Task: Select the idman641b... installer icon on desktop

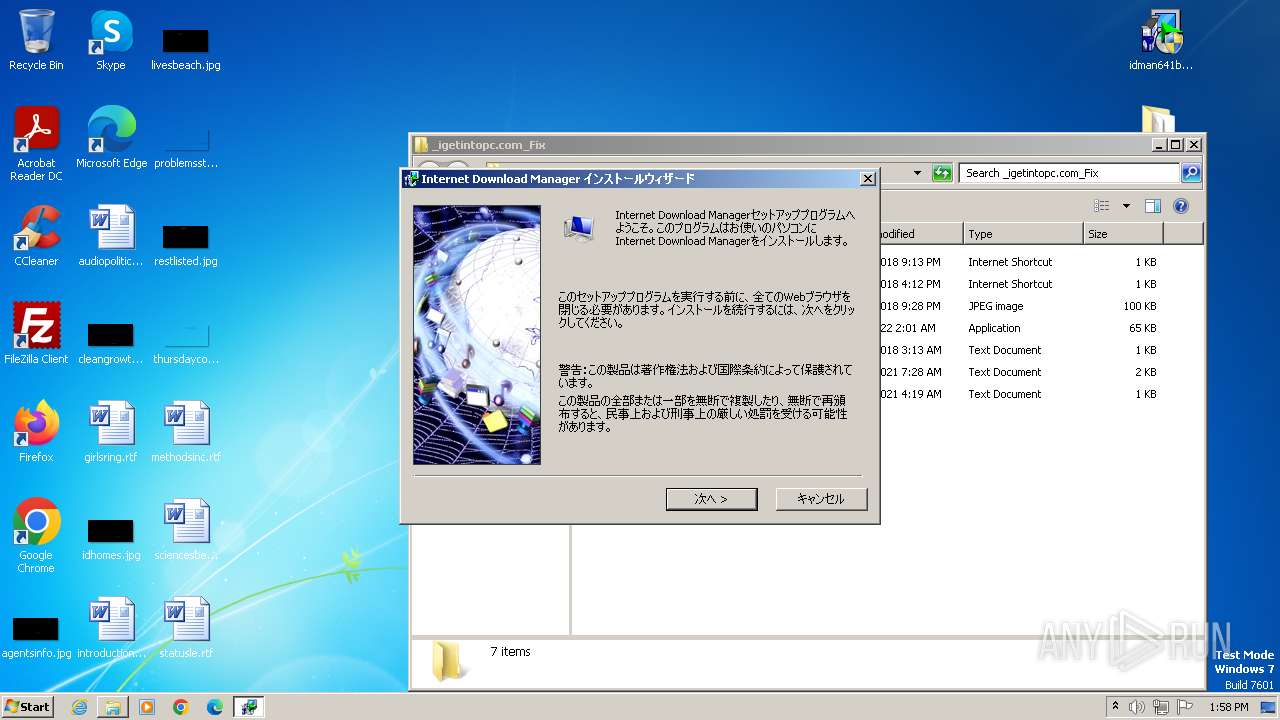Action: [1160, 41]
